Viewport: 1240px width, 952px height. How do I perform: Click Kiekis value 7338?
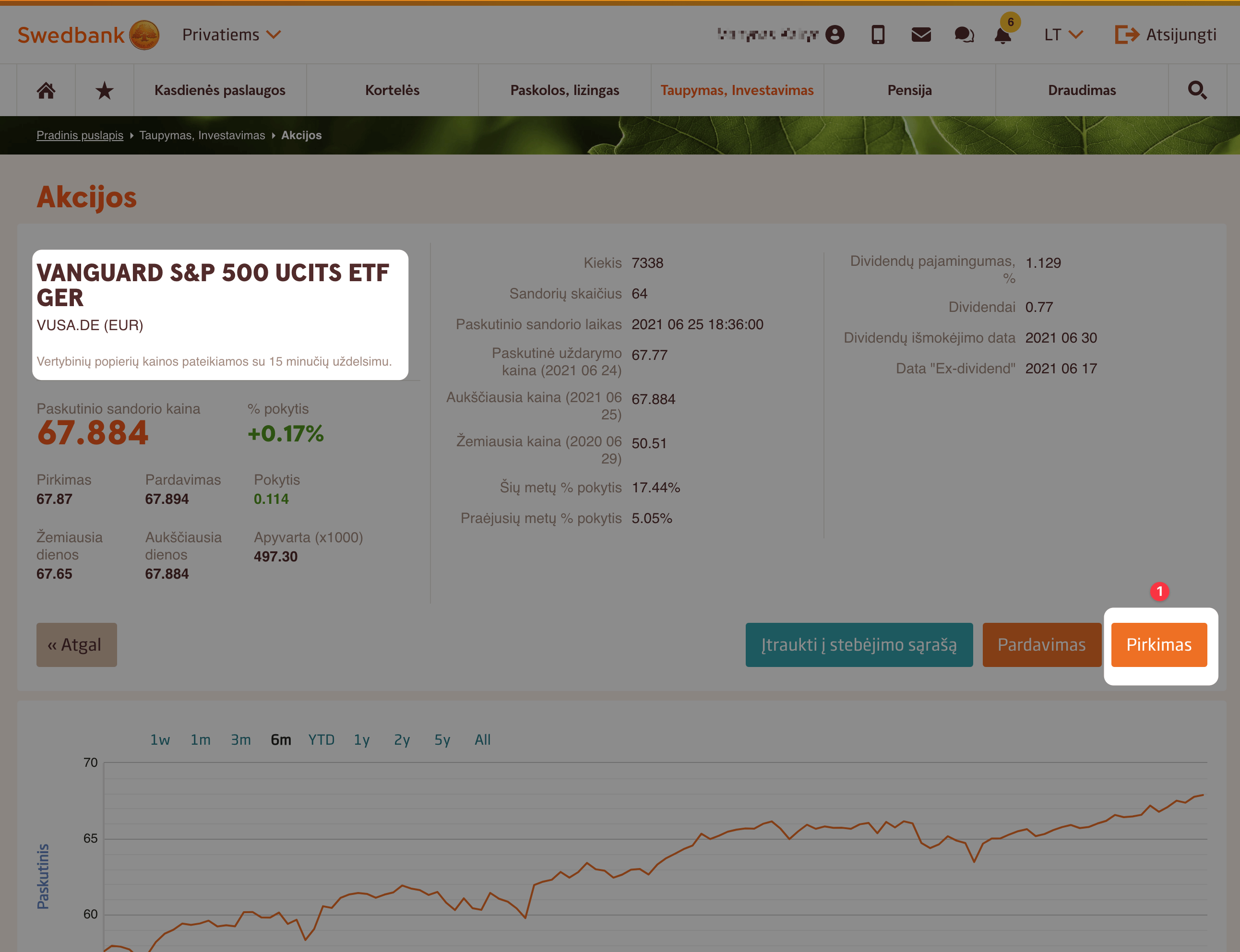click(647, 263)
